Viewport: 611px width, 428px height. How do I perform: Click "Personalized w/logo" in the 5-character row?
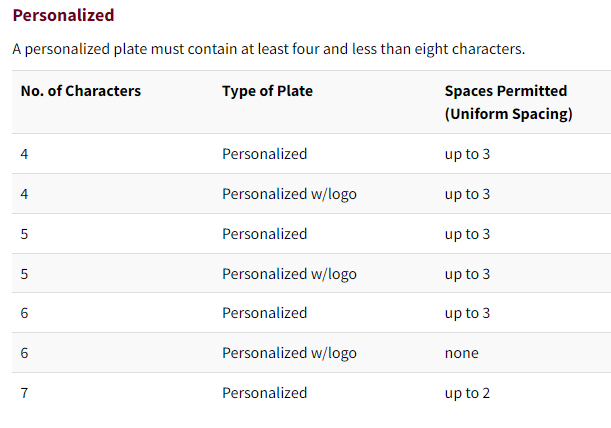click(x=289, y=274)
